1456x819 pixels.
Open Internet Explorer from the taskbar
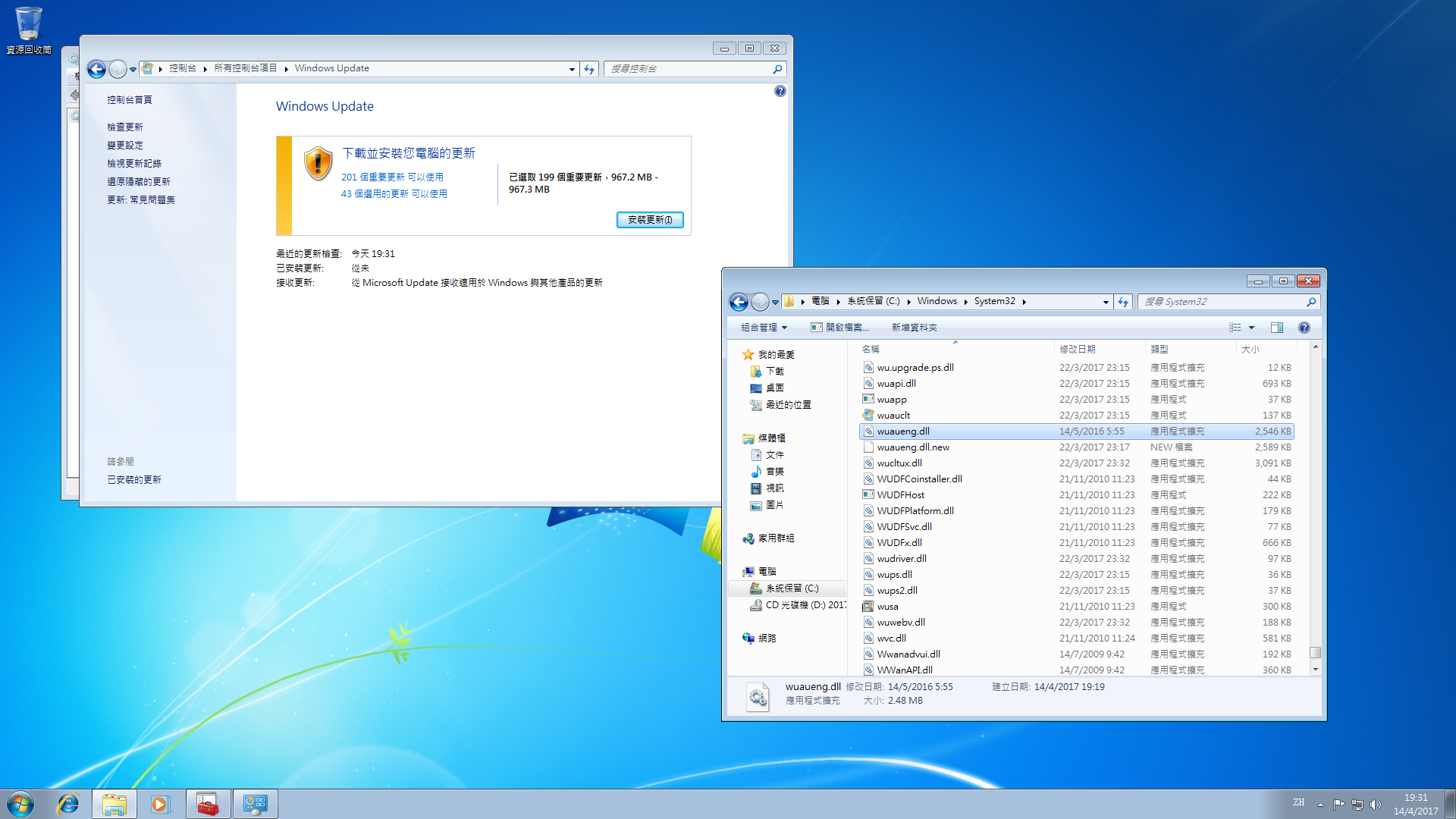(68, 804)
